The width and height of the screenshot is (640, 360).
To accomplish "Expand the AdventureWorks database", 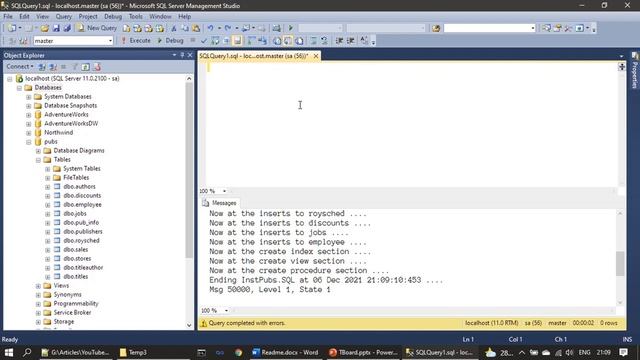I will tap(29, 115).
